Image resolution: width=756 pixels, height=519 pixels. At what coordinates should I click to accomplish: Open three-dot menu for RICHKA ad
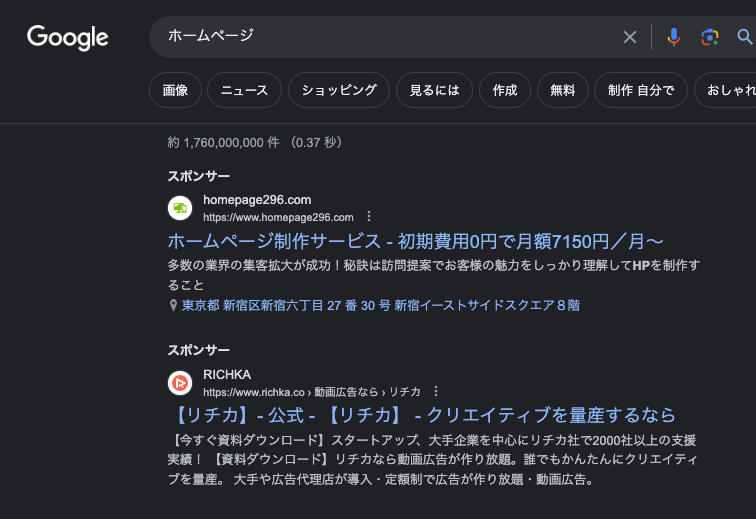436,391
